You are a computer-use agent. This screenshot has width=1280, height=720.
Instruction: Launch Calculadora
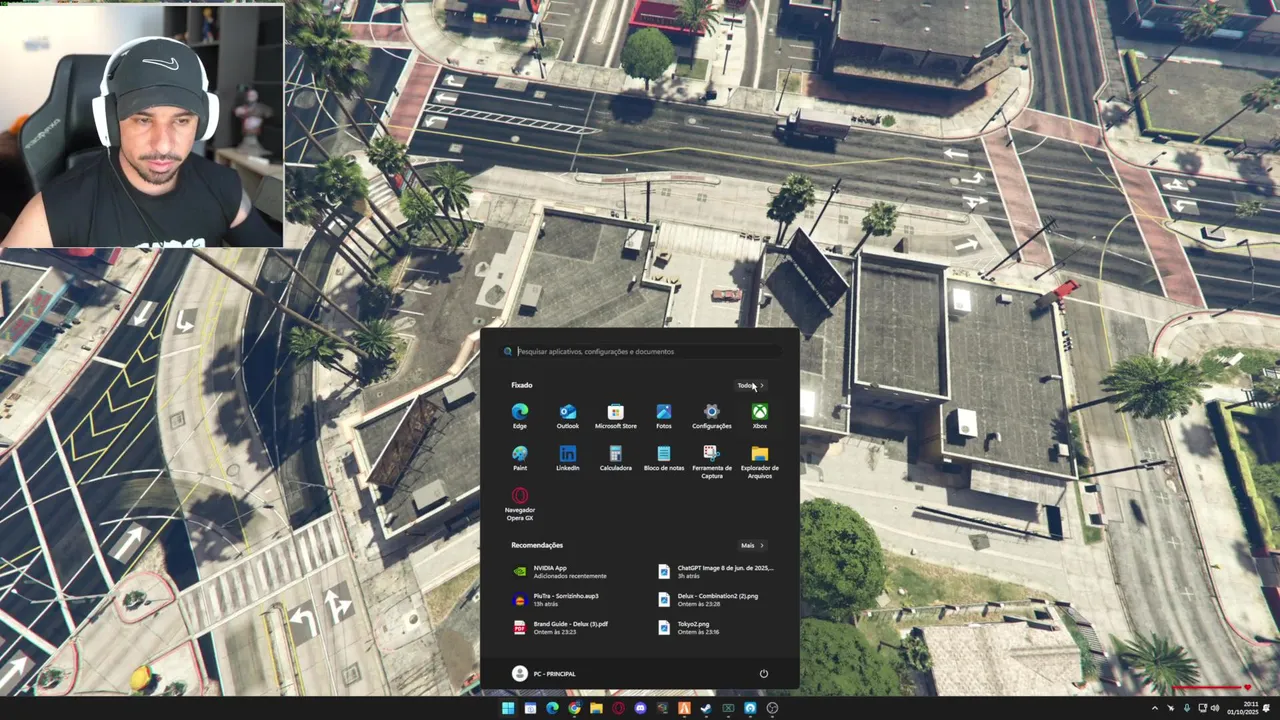click(x=616, y=458)
